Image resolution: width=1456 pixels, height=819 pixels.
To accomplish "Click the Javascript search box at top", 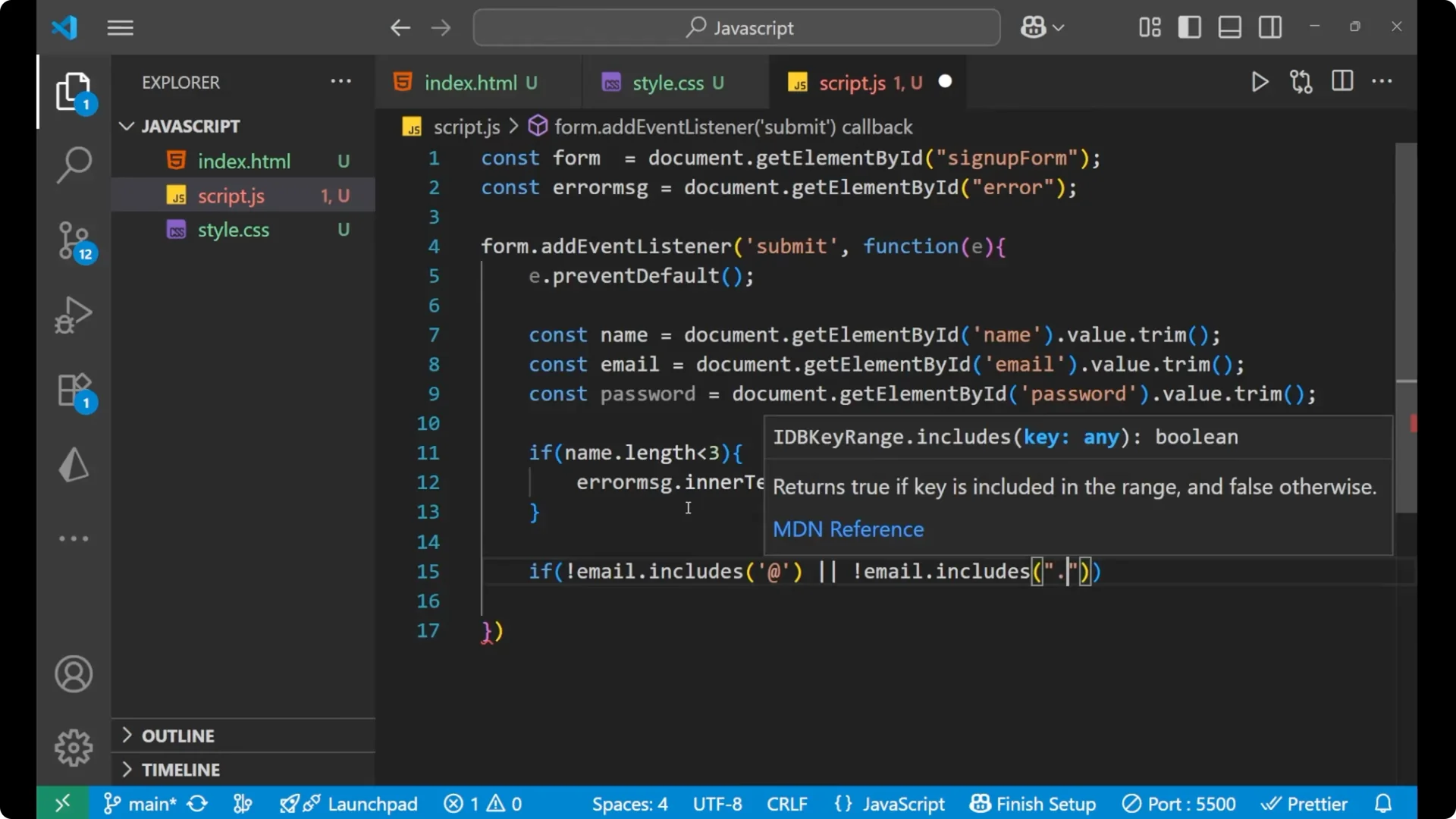I will tap(735, 27).
